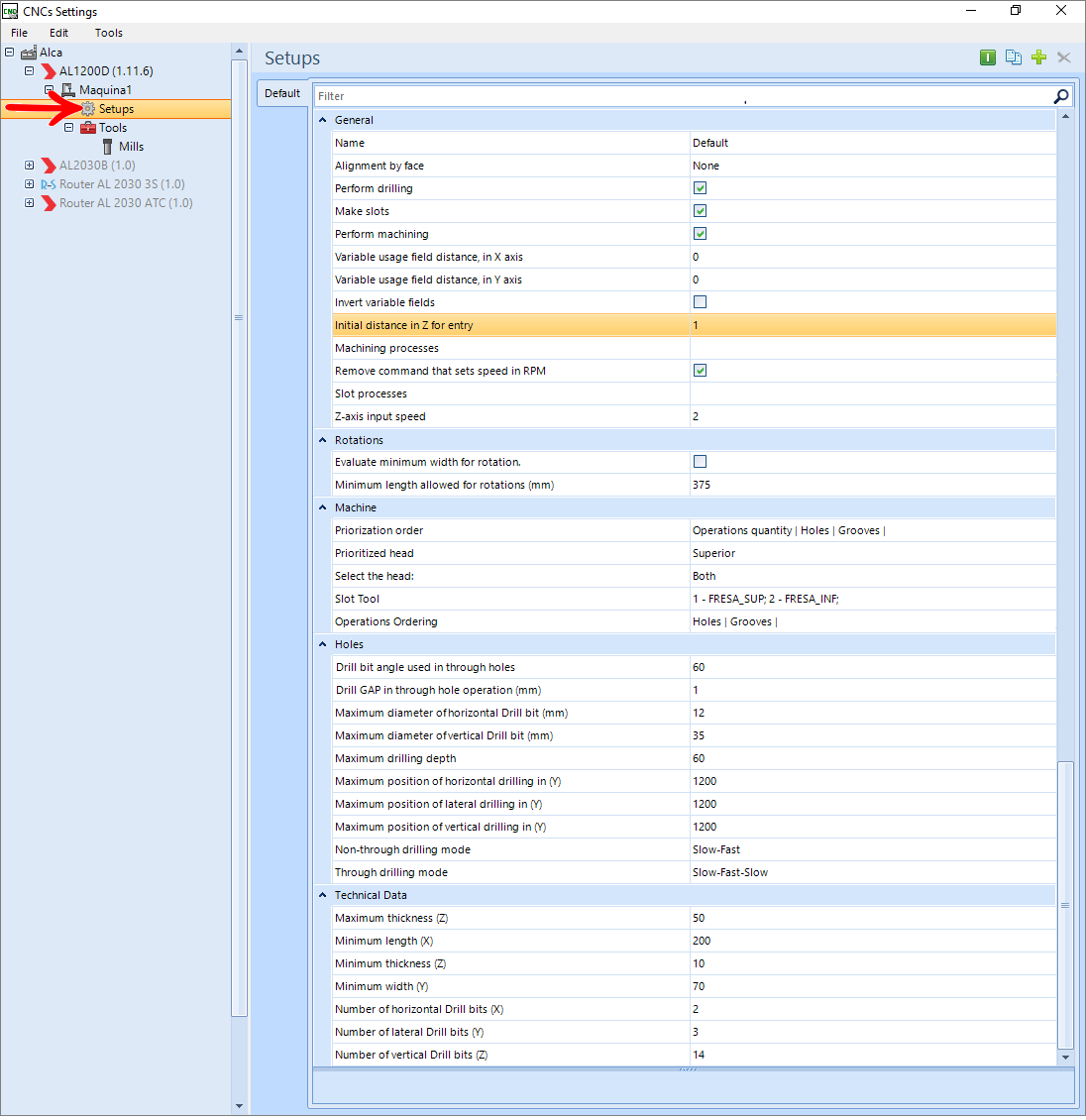The width and height of the screenshot is (1086, 1120).
Task: Click Slot Tool value FRESA_SUP
Action: pos(765,600)
